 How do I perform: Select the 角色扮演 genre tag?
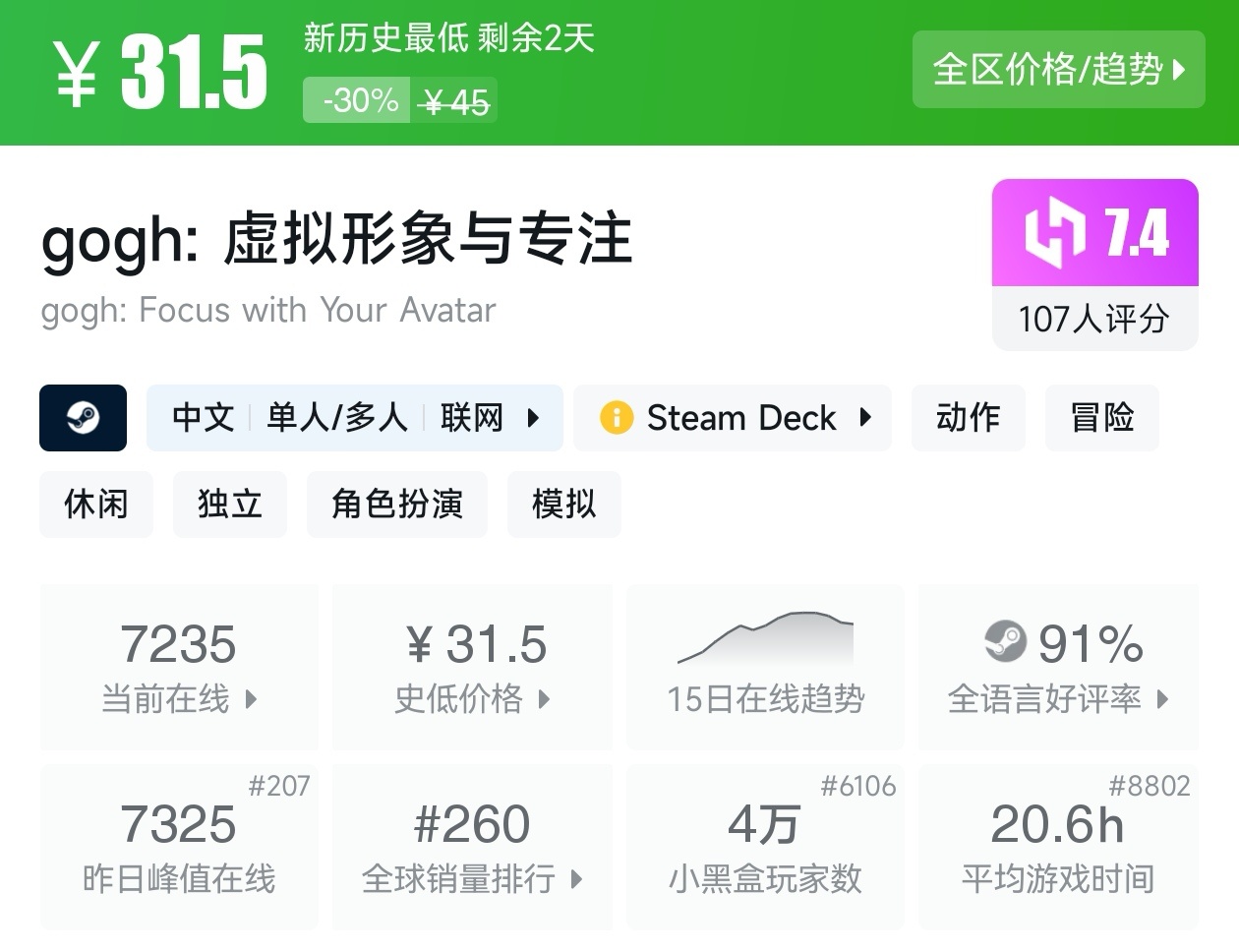coord(396,505)
